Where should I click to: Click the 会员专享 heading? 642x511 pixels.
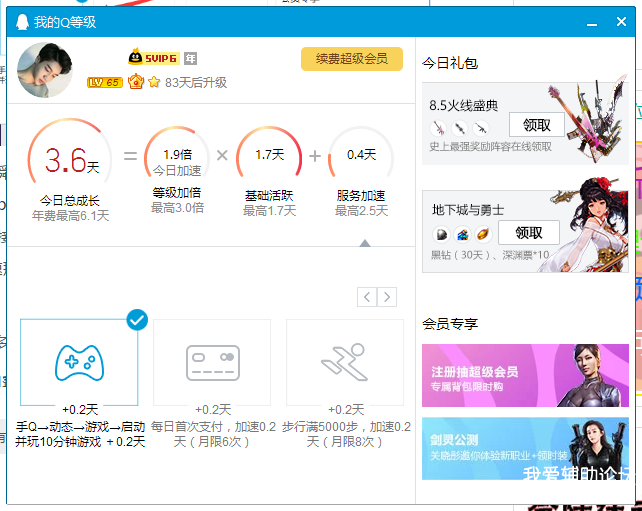450,324
